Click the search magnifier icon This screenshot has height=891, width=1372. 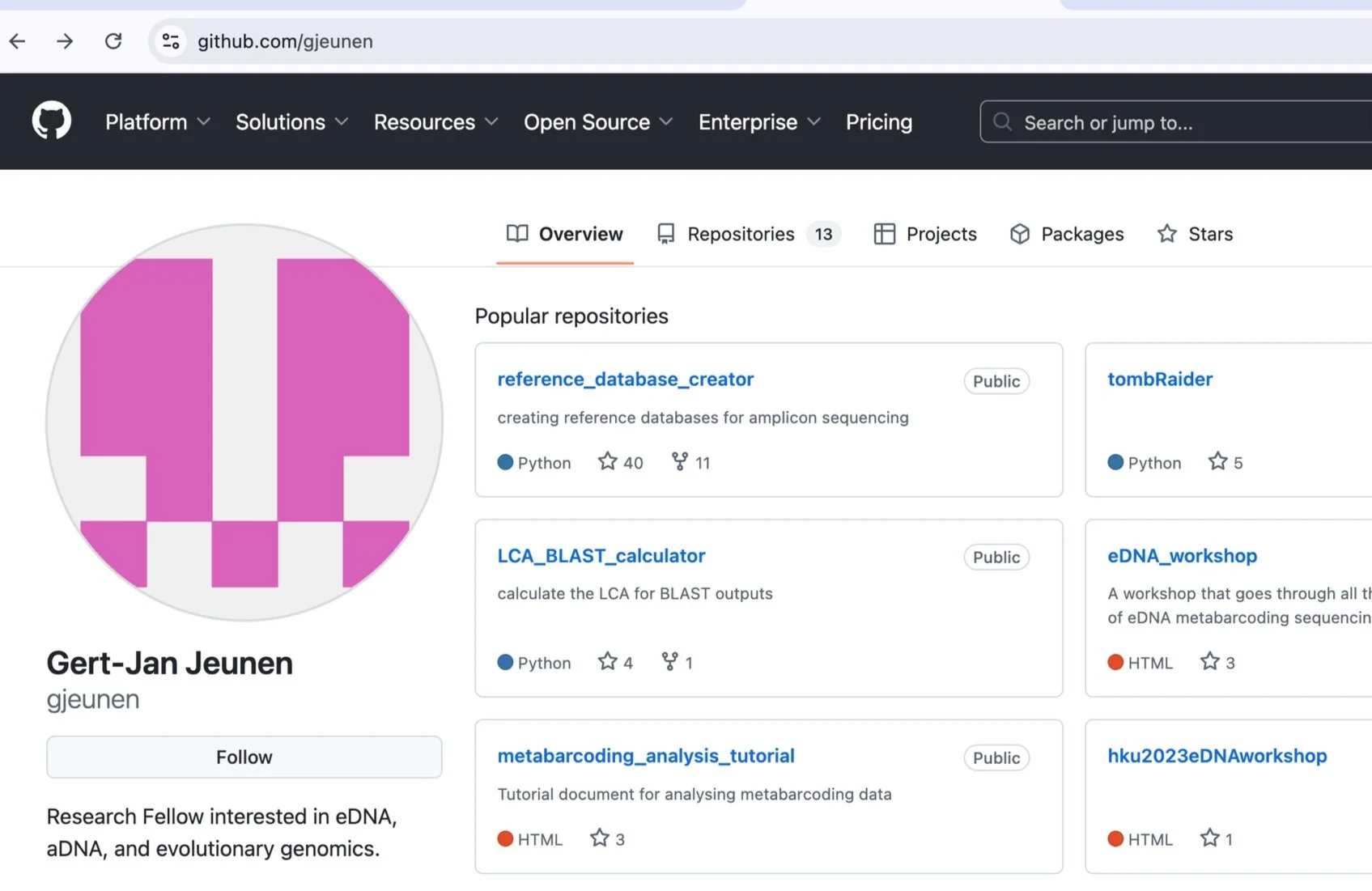[1002, 122]
